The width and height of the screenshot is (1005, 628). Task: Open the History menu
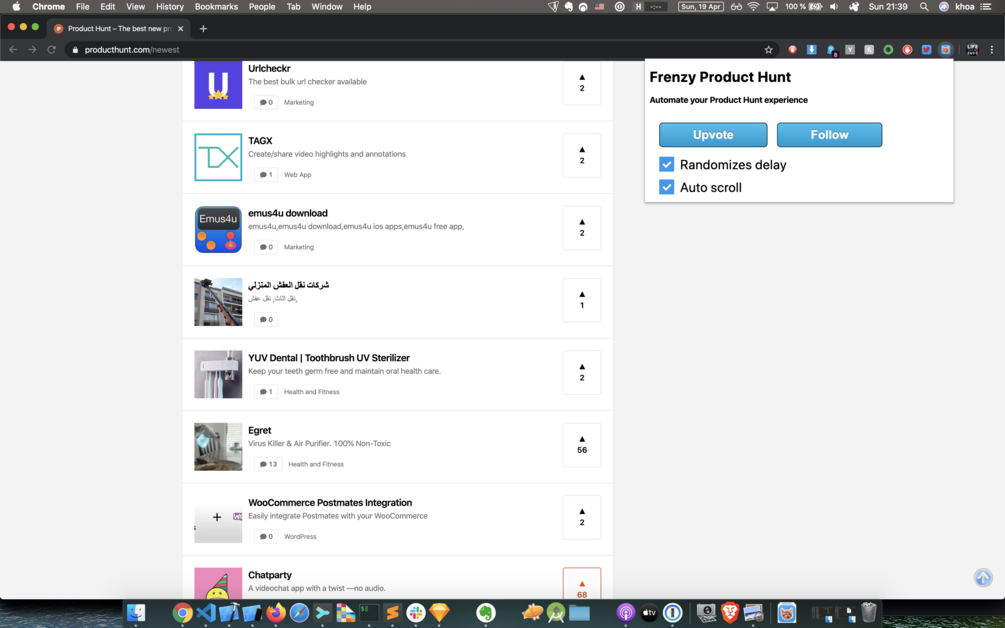click(x=170, y=6)
